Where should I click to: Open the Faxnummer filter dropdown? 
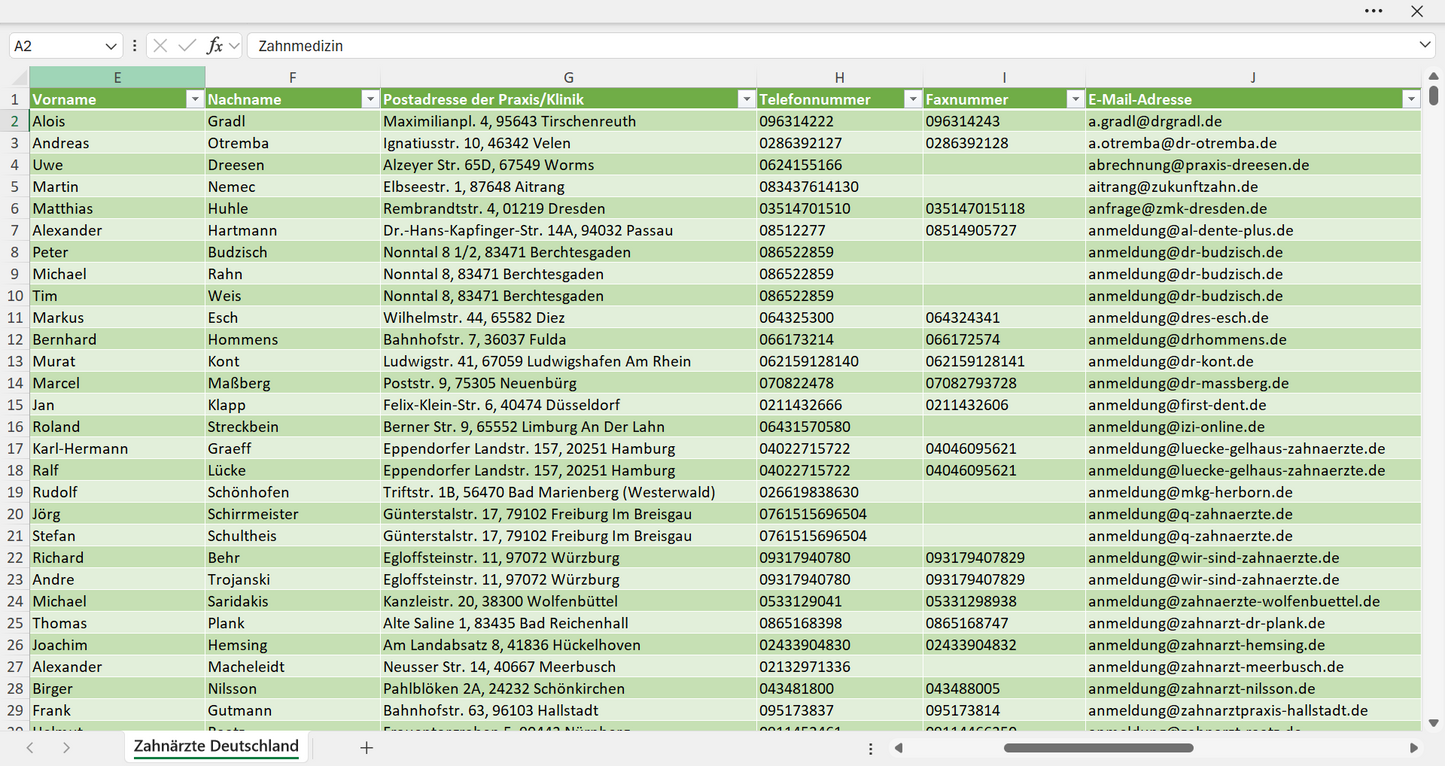pos(1075,99)
